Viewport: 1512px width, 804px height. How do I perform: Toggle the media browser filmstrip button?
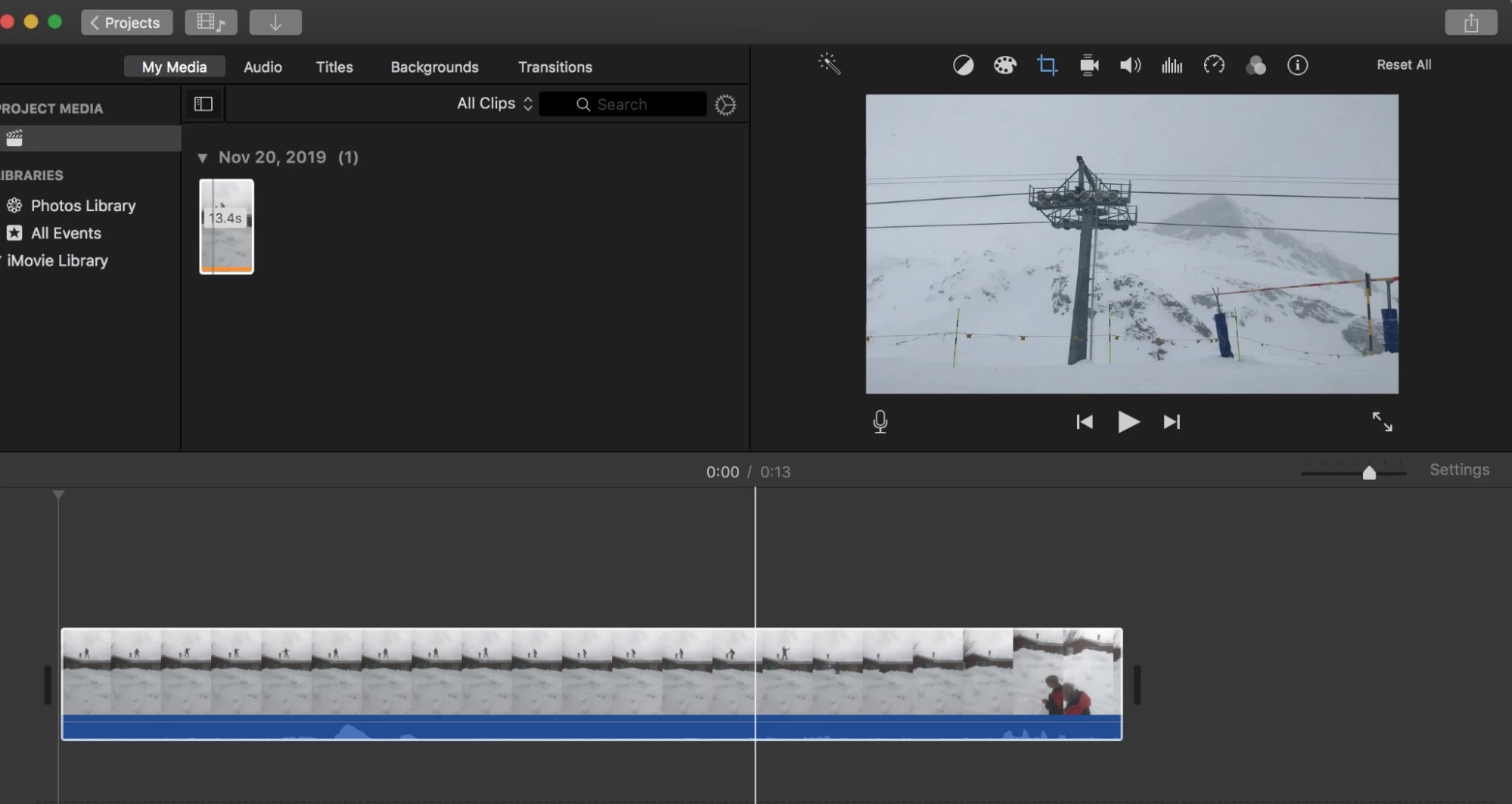[x=211, y=23]
